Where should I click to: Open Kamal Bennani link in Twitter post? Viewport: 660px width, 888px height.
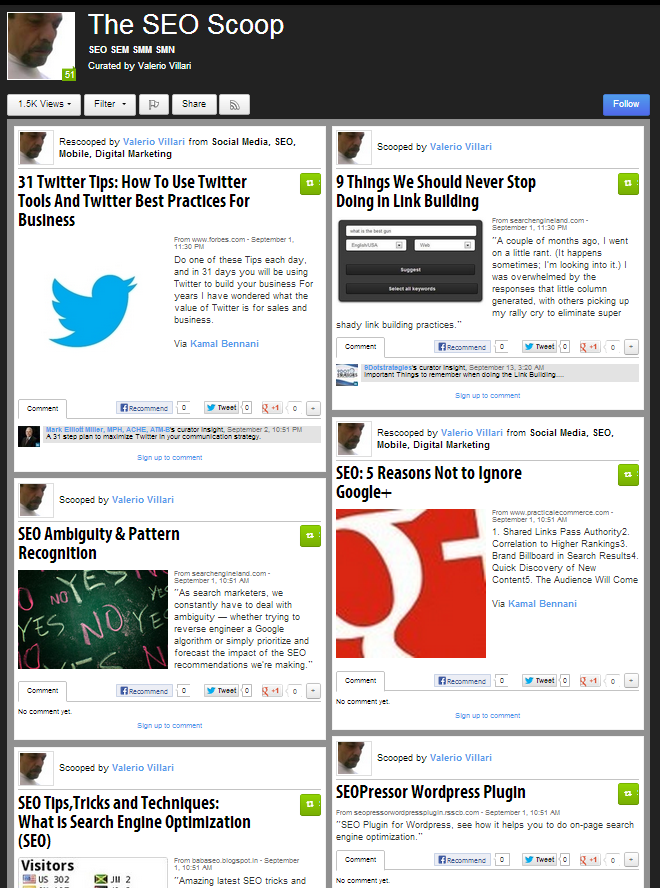(224, 344)
